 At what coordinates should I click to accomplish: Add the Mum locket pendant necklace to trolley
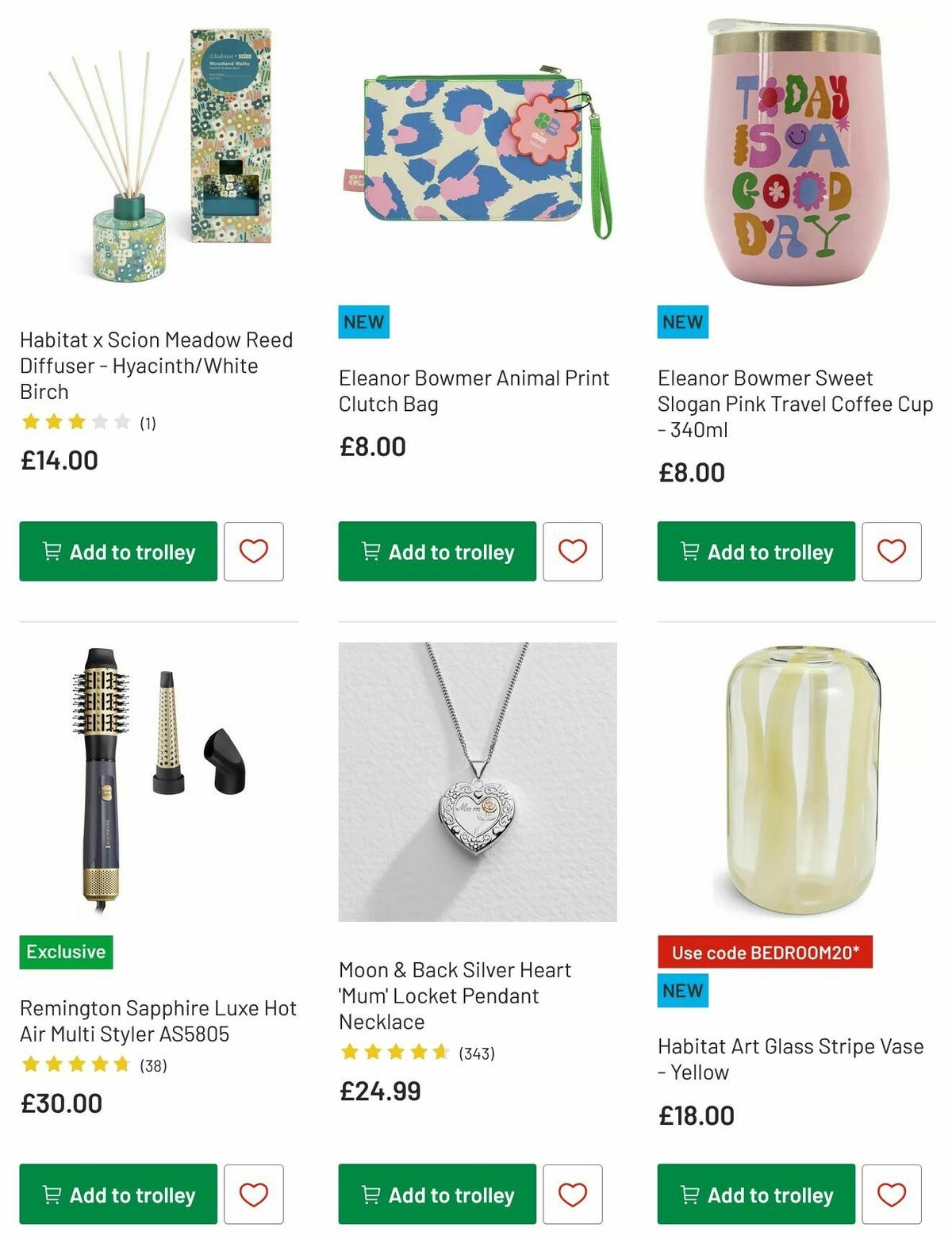tap(437, 1195)
